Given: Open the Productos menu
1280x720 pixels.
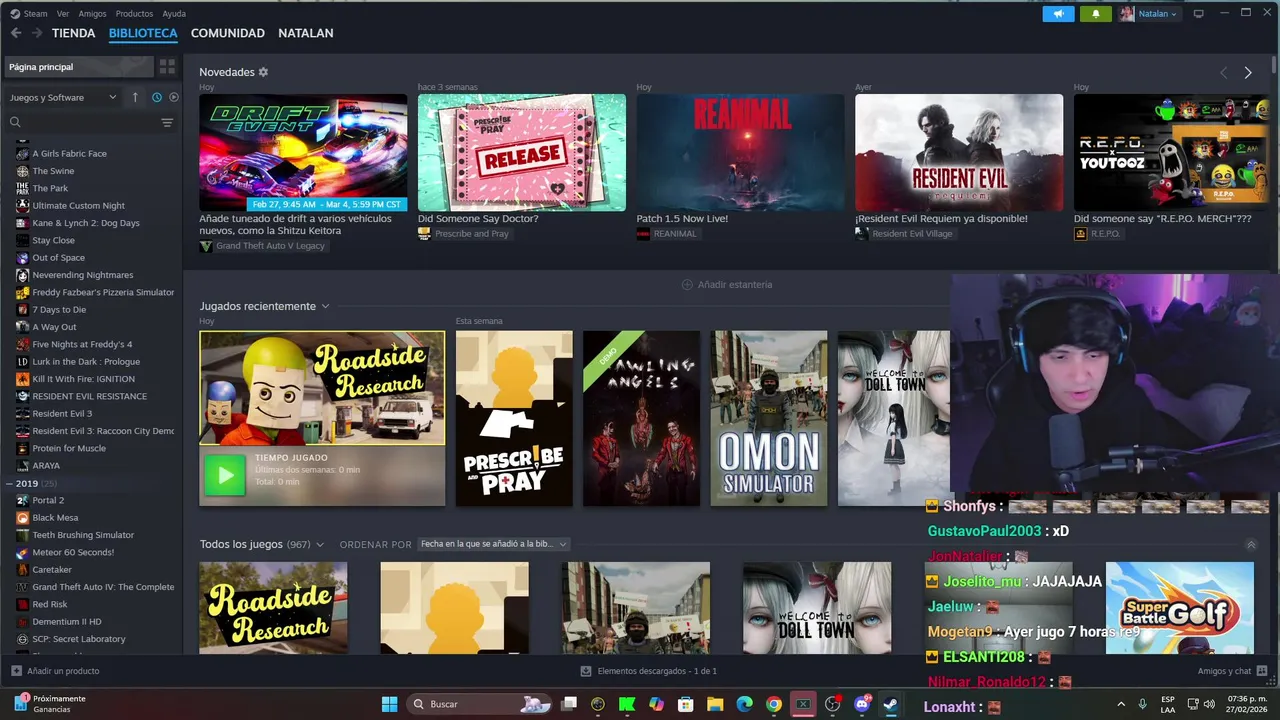Looking at the screenshot, I should tap(134, 14).
